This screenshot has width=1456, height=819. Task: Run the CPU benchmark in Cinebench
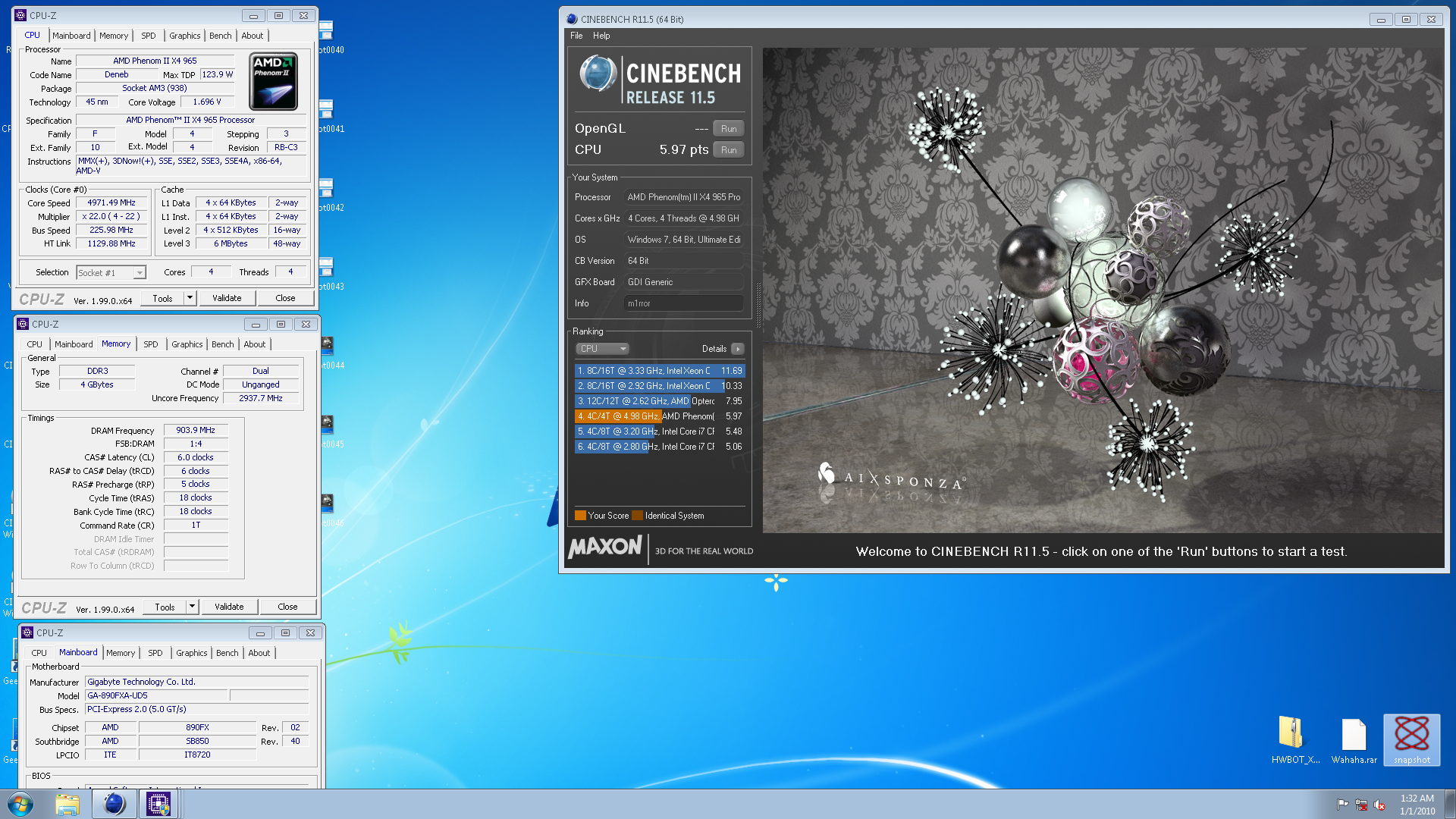click(729, 150)
